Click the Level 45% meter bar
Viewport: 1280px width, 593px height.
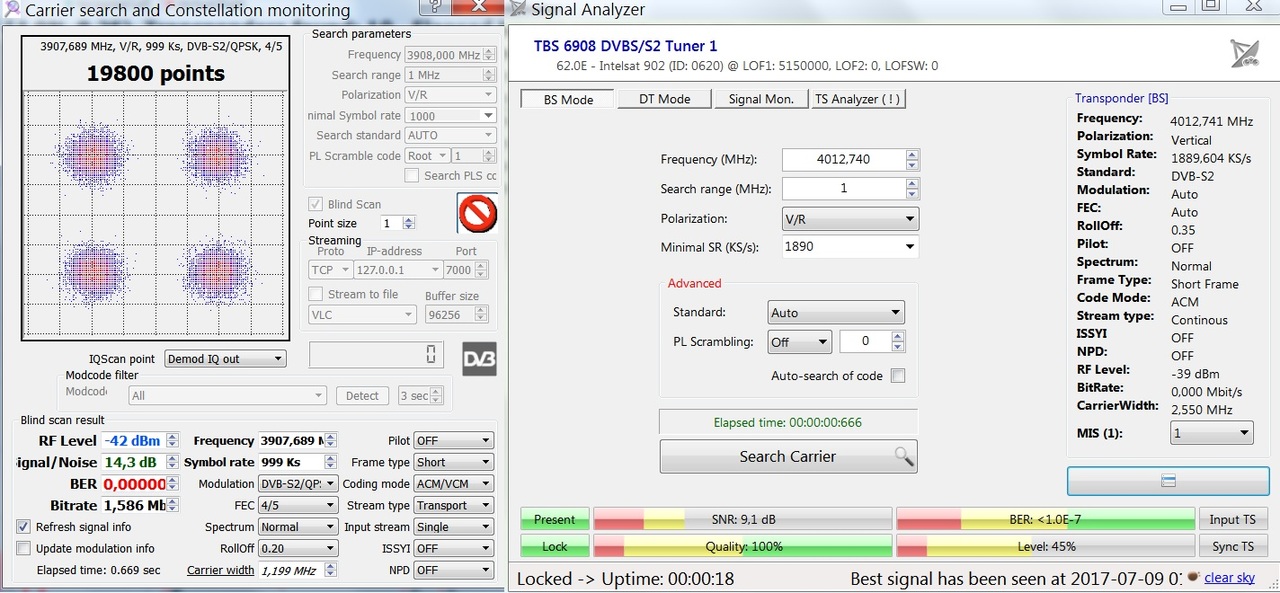tap(1046, 546)
